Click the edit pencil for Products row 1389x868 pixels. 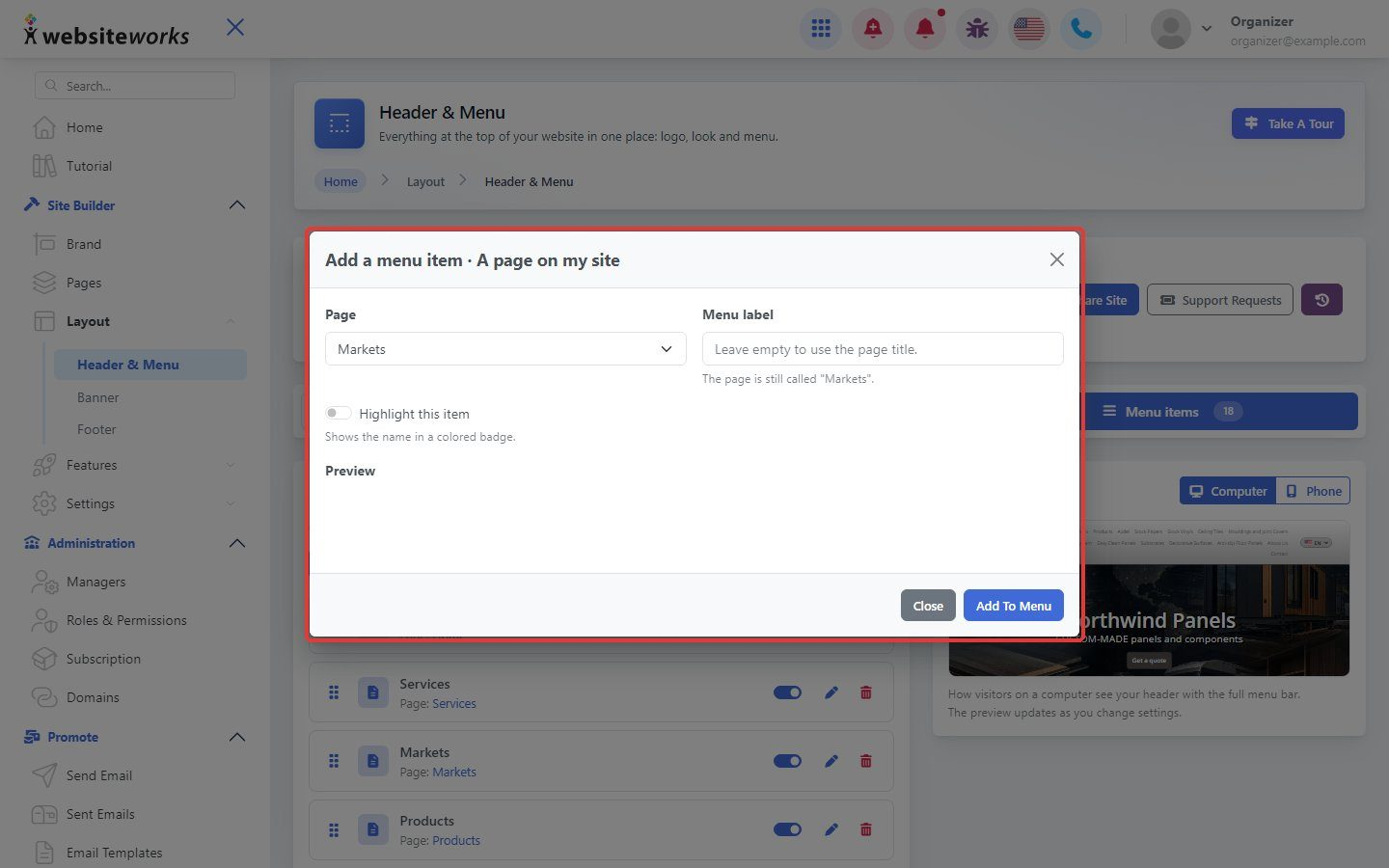[x=831, y=829]
